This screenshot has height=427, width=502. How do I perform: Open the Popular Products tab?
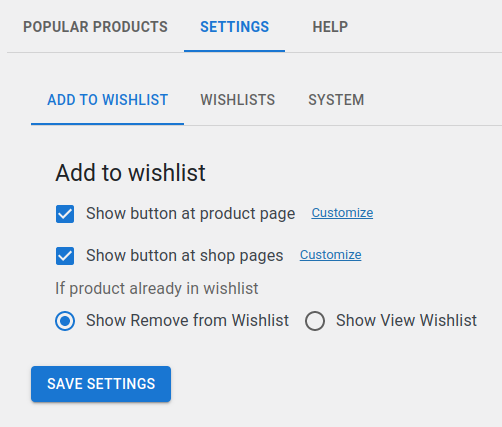(x=95, y=27)
